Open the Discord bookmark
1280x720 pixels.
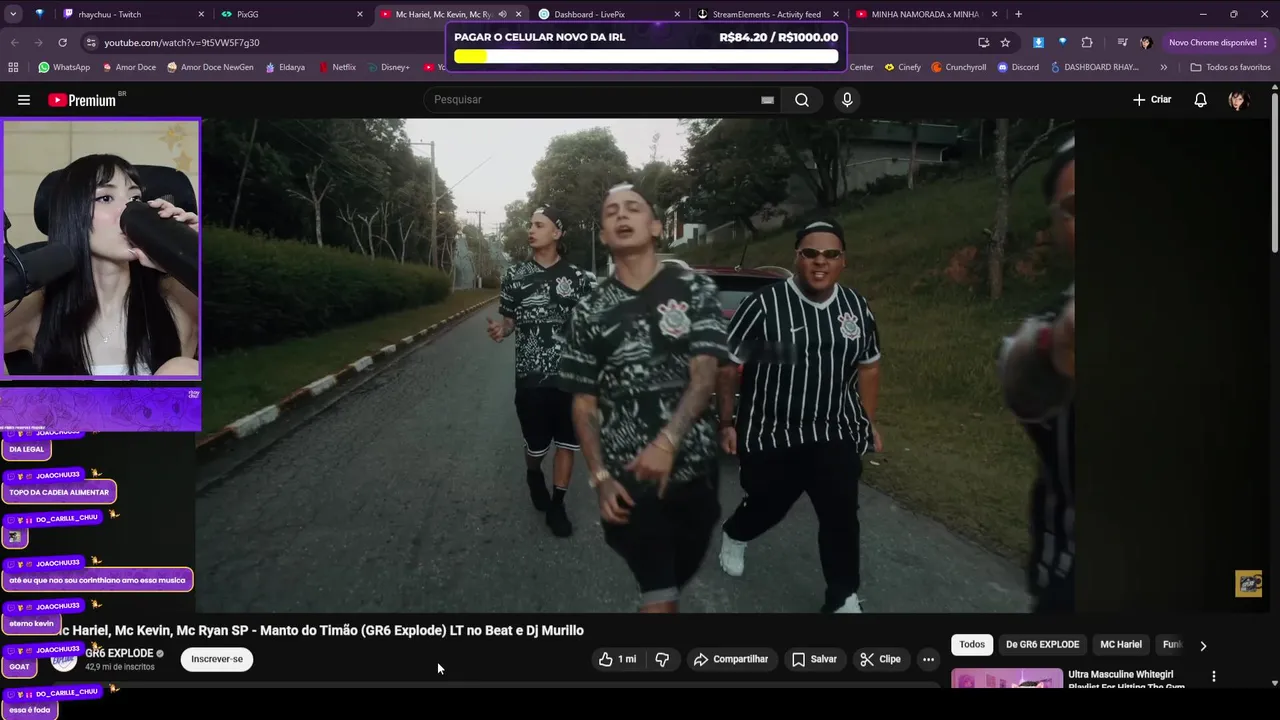click(1018, 67)
